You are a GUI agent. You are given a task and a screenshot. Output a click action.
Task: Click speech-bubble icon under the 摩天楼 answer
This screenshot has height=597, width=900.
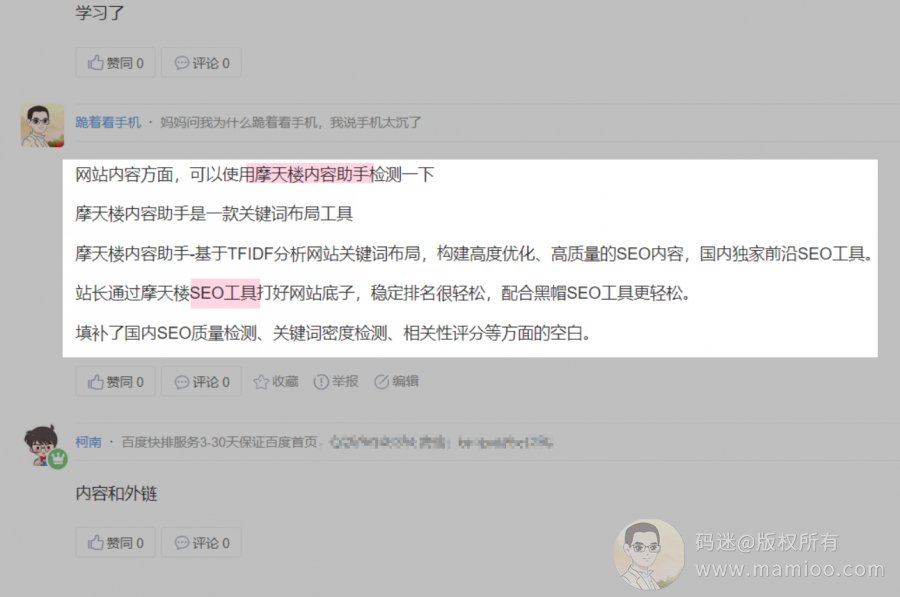tap(181, 382)
